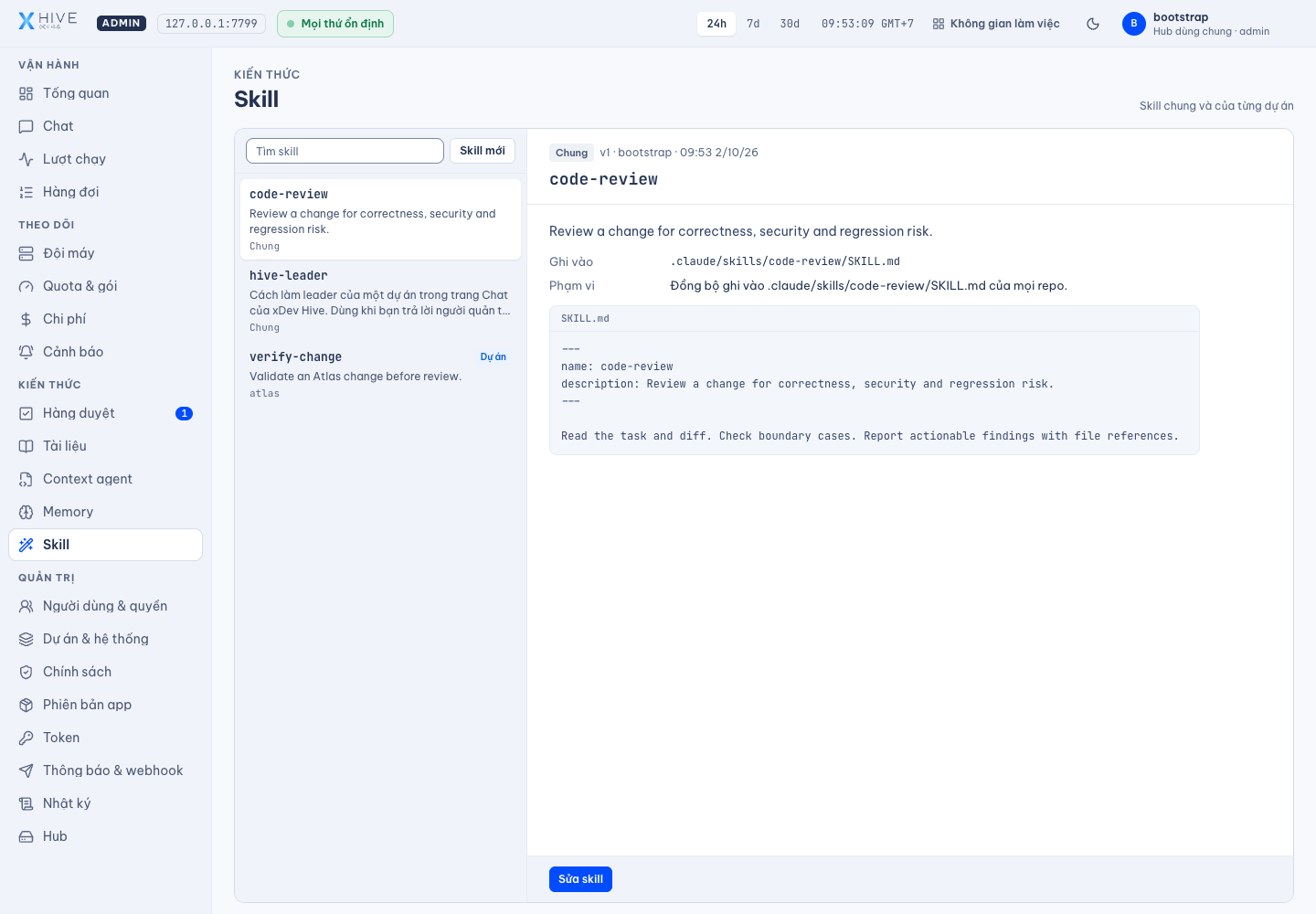Image resolution: width=1316 pixels, height=914 pixels.
Task: Click the Phiên bản app package icon
Action: click(x=27, y=705)
